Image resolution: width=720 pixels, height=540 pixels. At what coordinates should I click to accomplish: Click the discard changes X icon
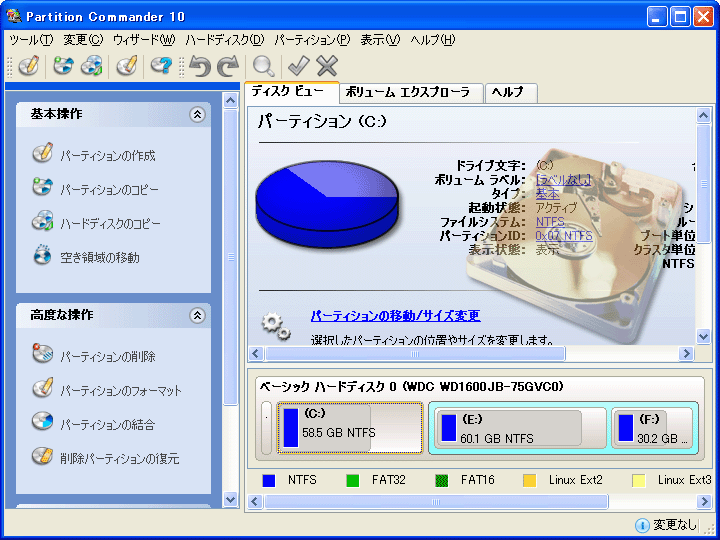327,66
